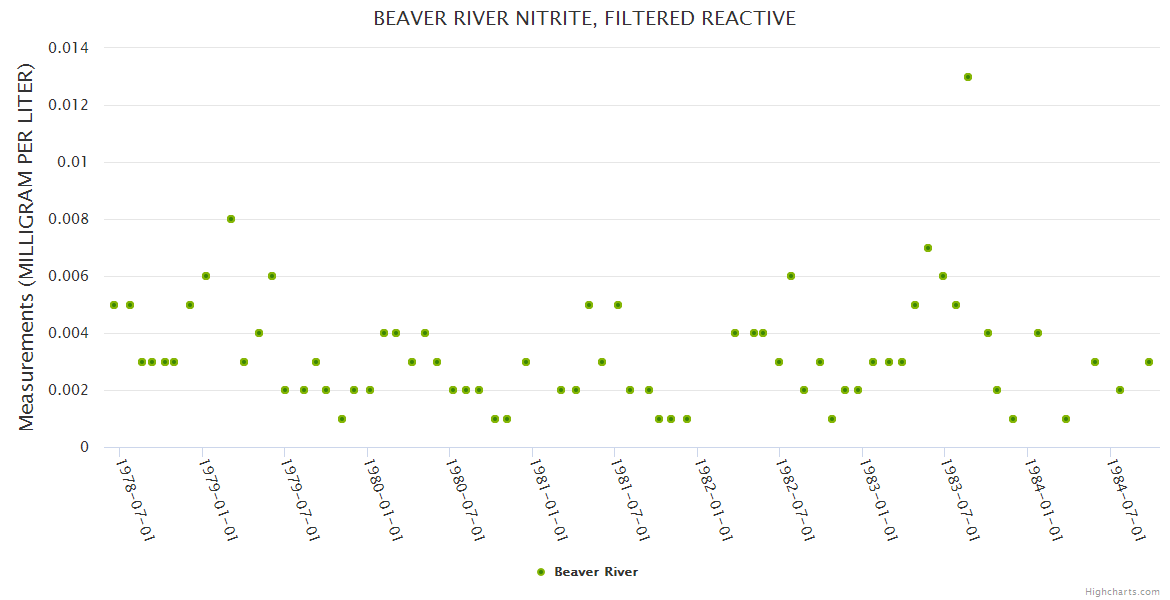This screenshot has height=600, width=1170.
Task: Click the Beaver River legend marker icon
Action: click(541, 572)
